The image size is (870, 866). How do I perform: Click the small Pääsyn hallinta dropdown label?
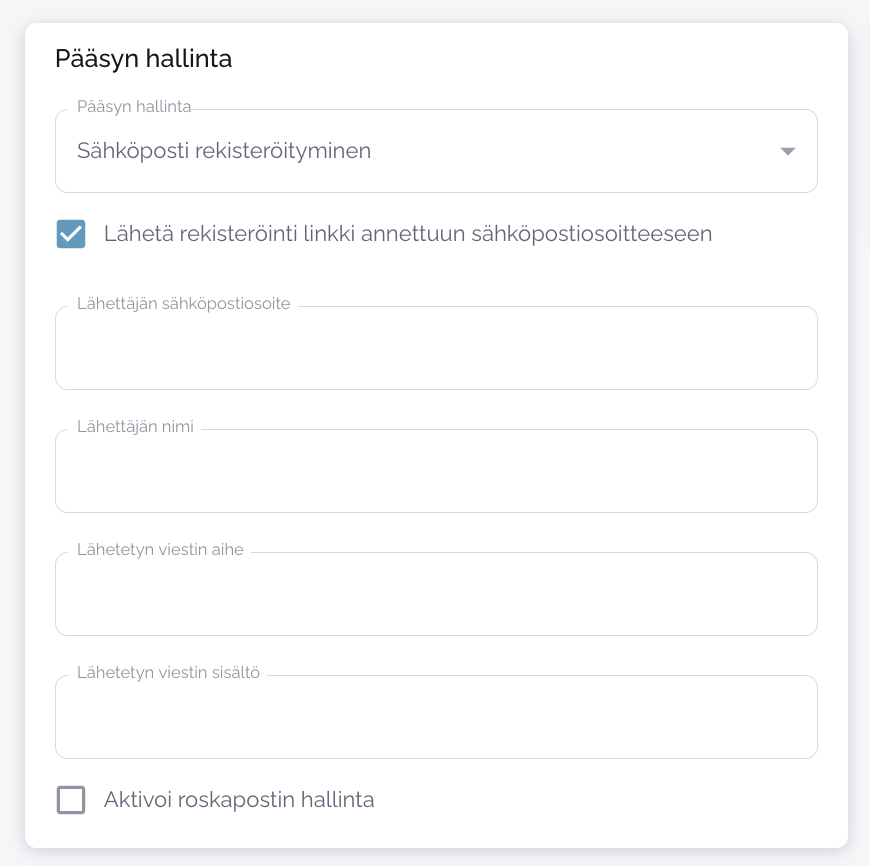[x=134, y=106]
